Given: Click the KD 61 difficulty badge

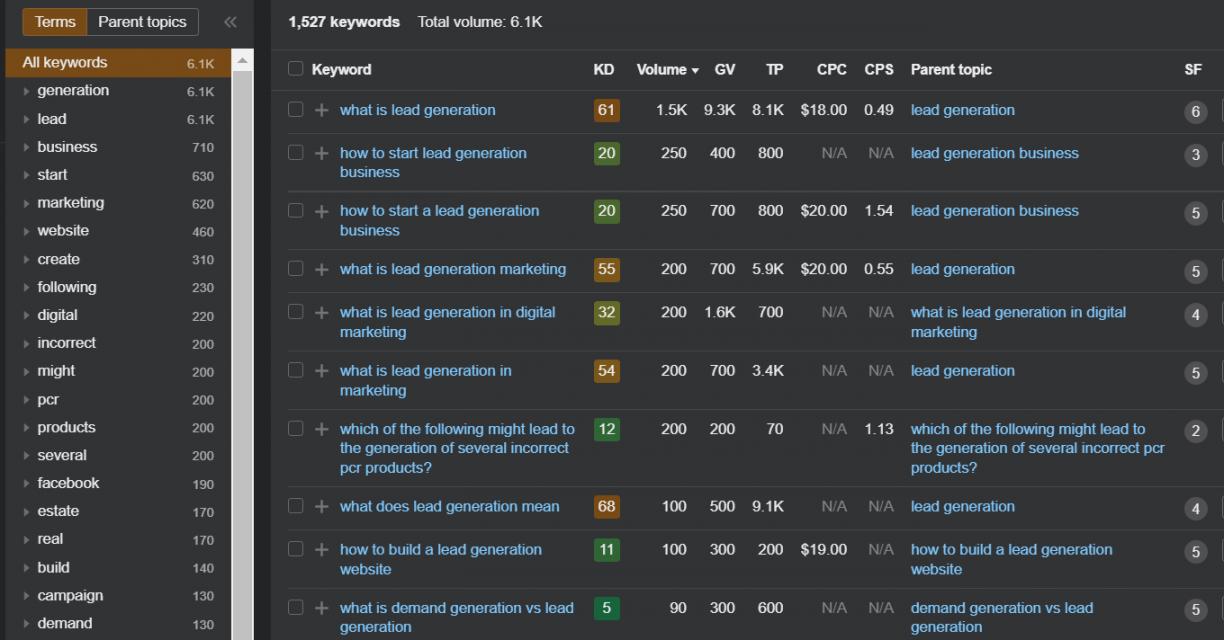Looking at the screenshot, I should pos(606,110).
